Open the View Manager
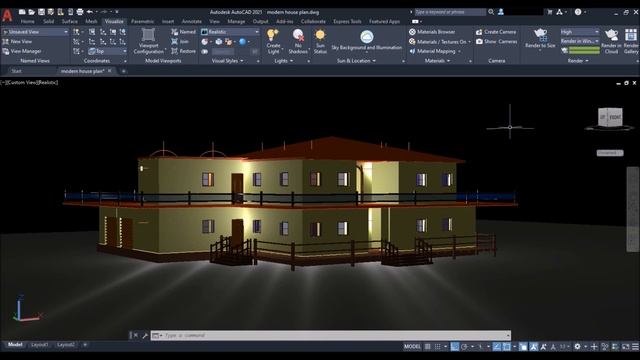 coord(22,51)
